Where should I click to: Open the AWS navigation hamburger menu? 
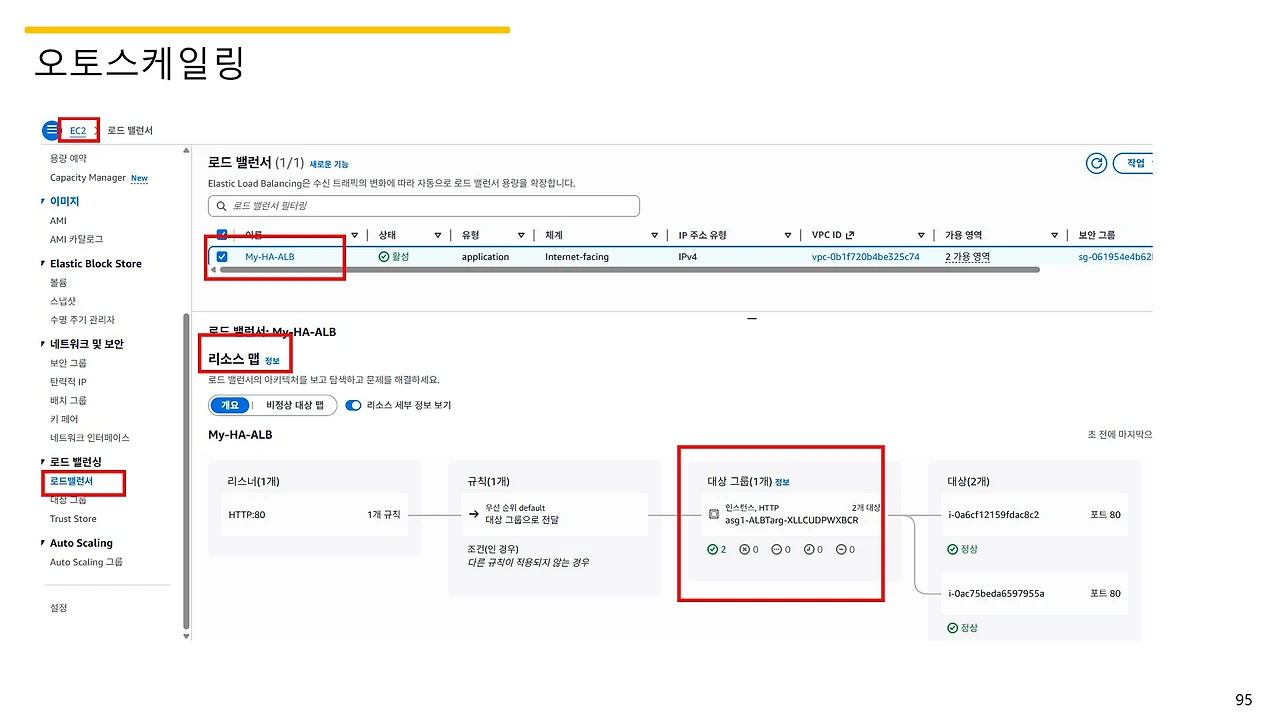[52, 130]
